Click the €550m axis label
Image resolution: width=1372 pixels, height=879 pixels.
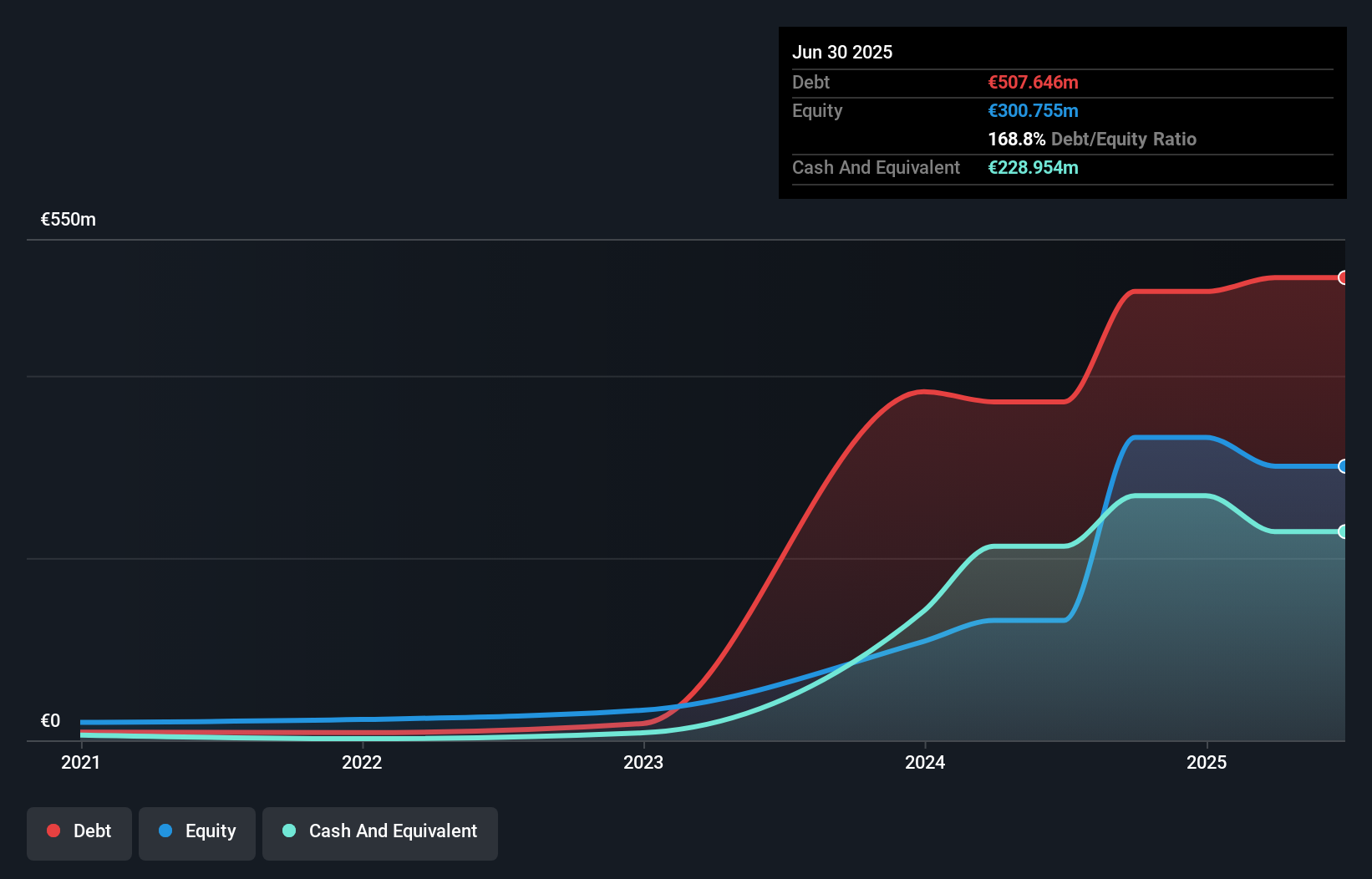pyautogui.click(x=67, y=219)
